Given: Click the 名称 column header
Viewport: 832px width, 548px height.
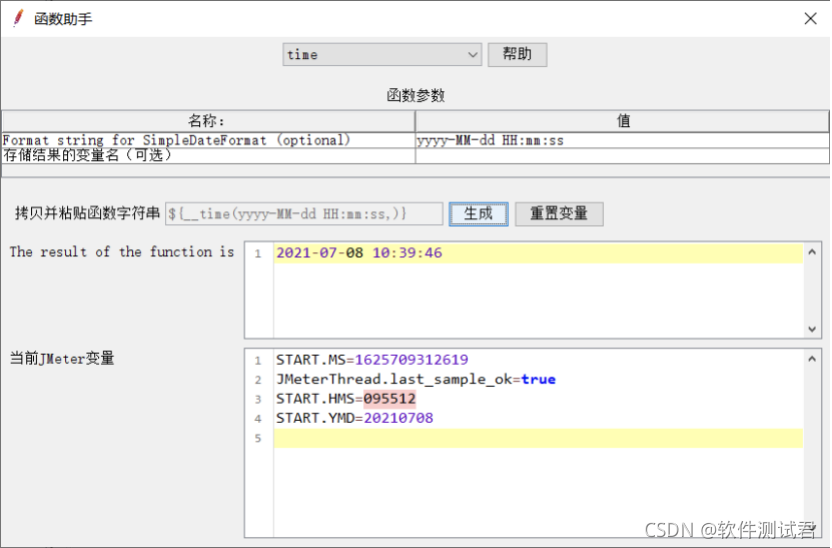Looking at the screenshot, I should click(x=208, y=121).
